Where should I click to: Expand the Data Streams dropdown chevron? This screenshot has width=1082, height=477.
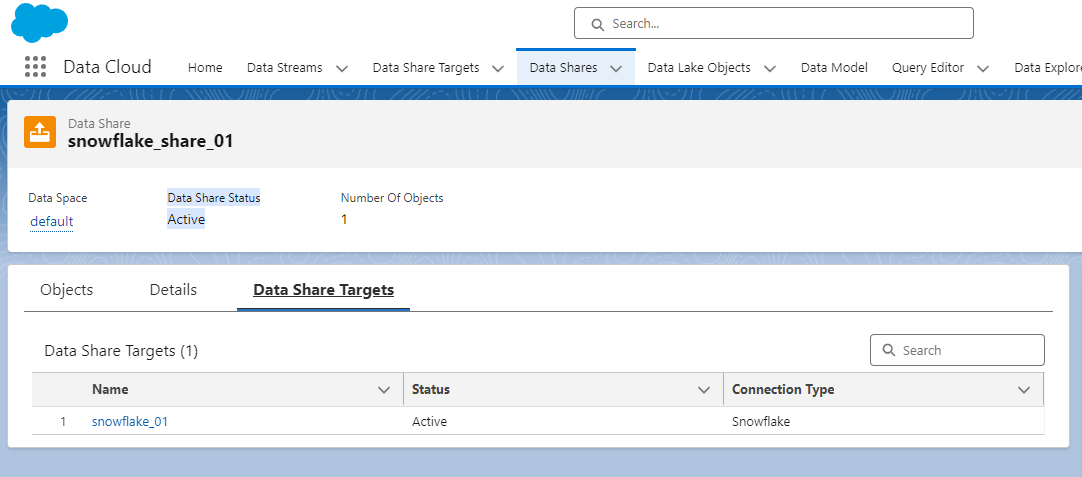[342, 68]
